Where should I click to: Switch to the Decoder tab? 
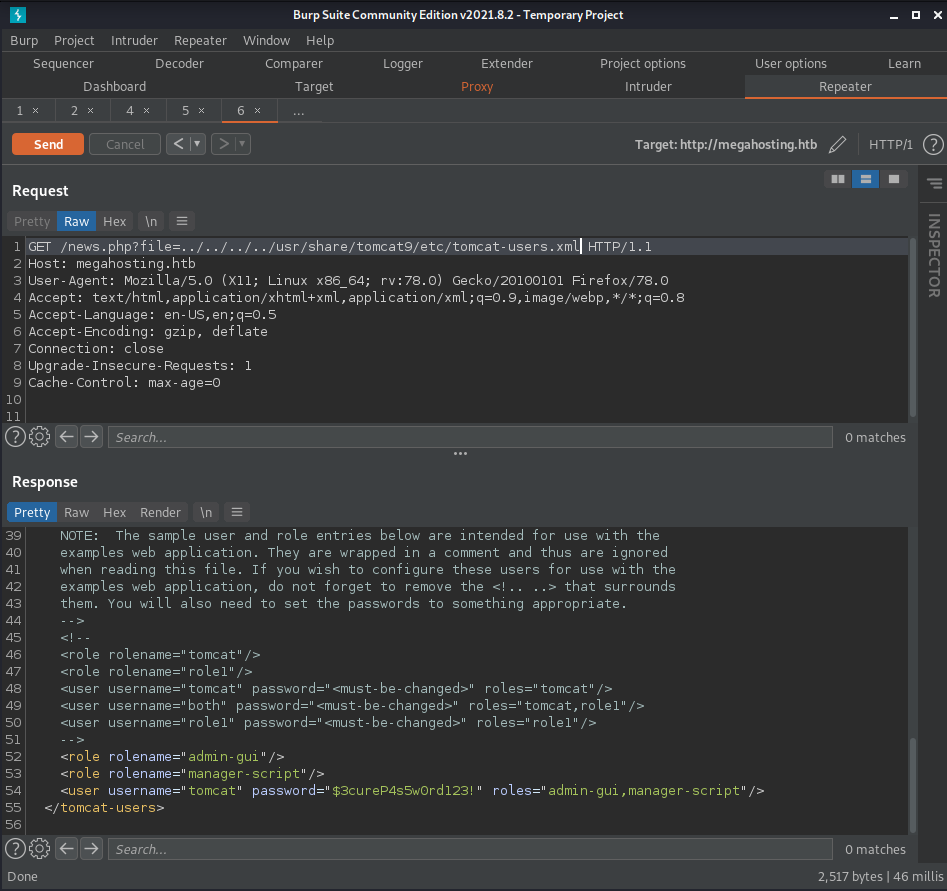pos(179,63)
